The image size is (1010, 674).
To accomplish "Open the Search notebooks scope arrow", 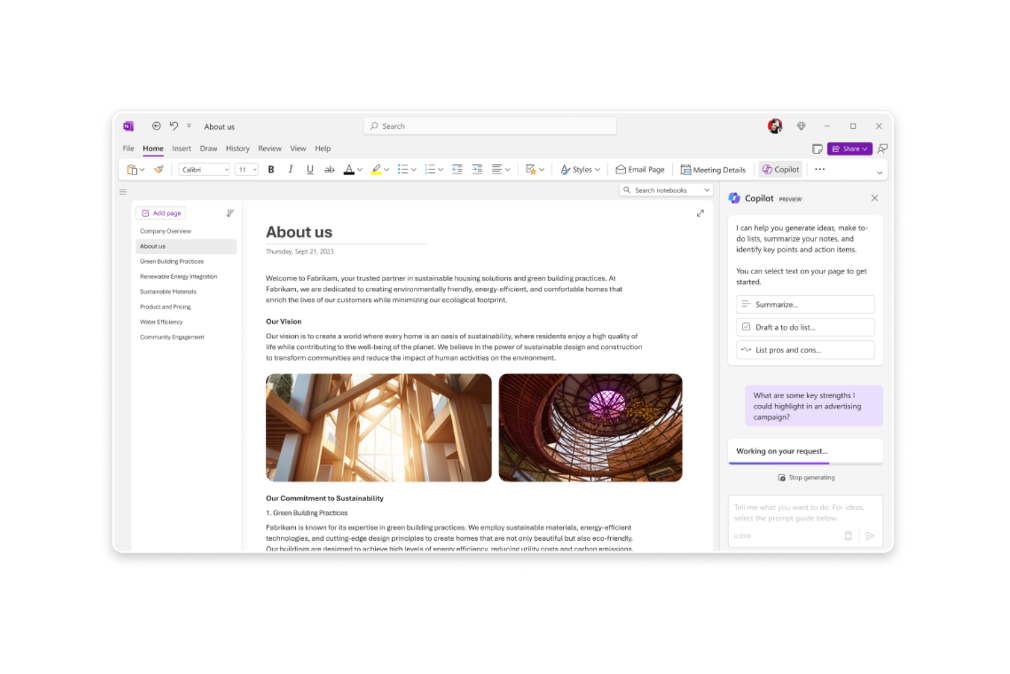I will click(707, 191).
